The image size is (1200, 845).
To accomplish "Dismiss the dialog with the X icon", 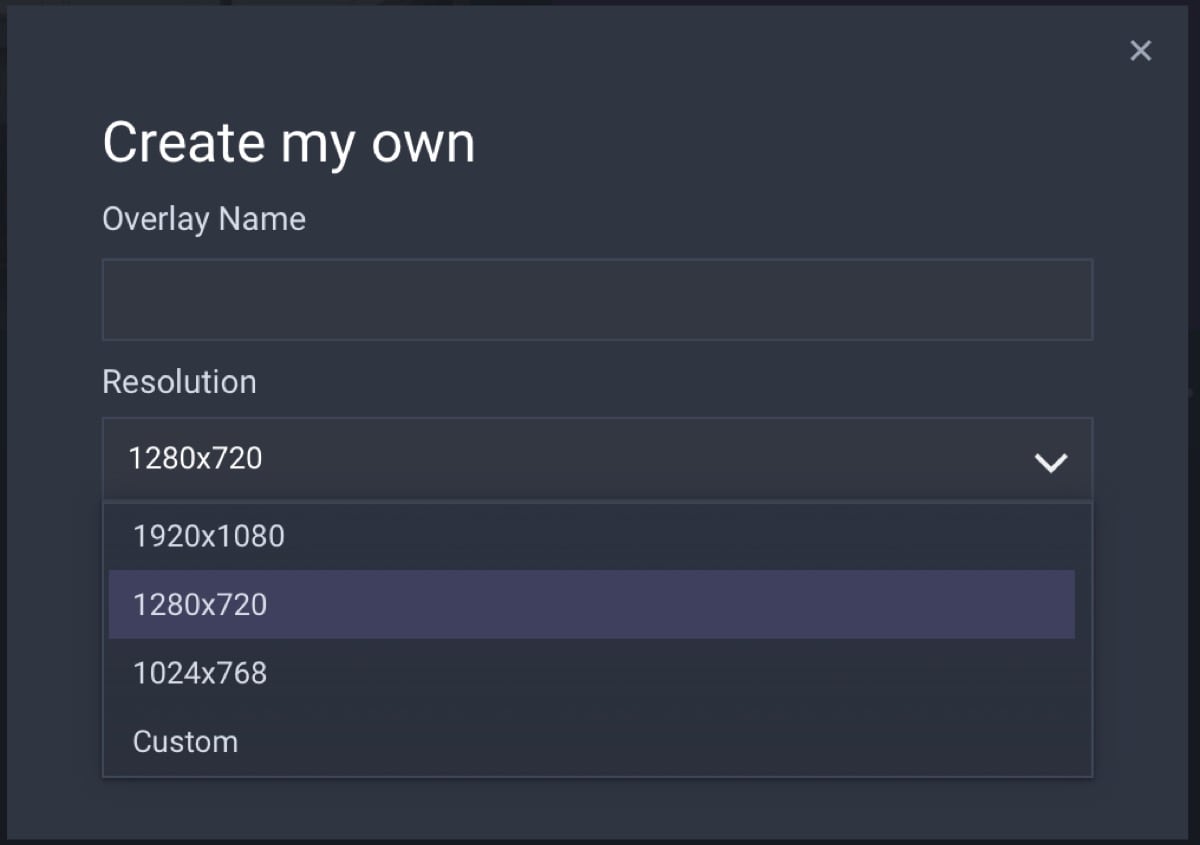I will 1140,51.
